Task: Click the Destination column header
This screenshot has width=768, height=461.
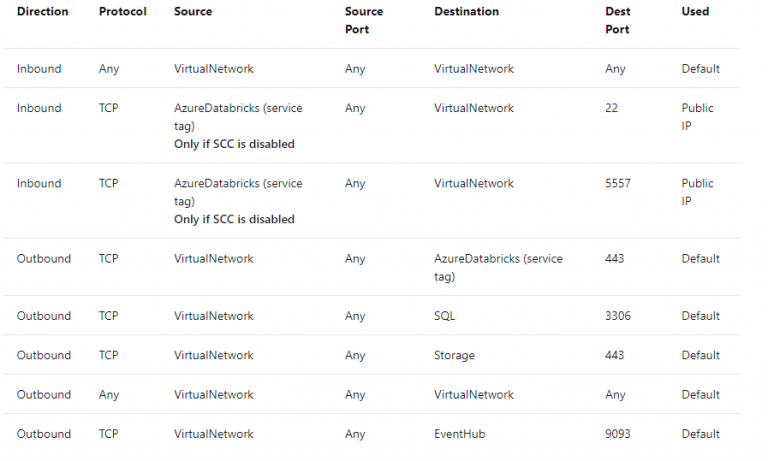Action: click(x=466, y=12)
